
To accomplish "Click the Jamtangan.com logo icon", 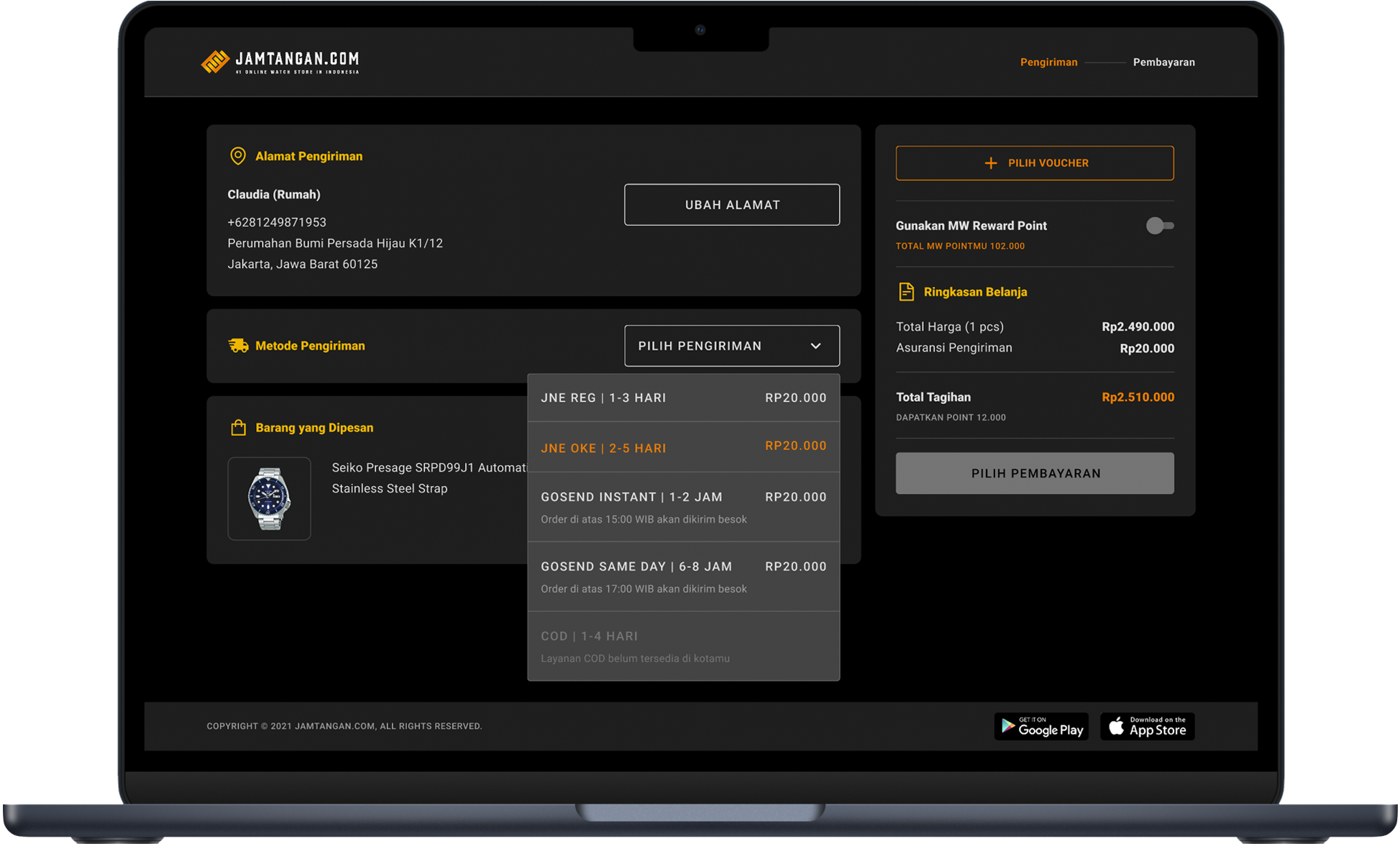I will tap(214, 63).
